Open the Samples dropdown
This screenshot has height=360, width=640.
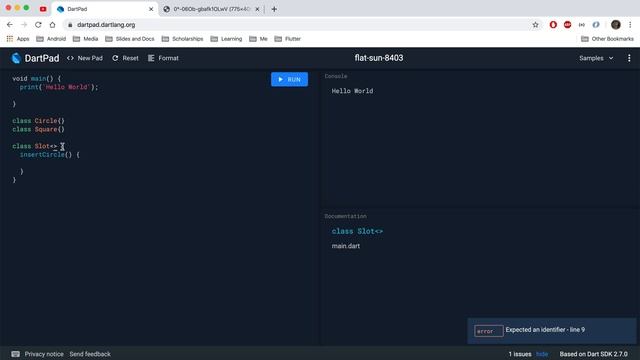(596, 58)
